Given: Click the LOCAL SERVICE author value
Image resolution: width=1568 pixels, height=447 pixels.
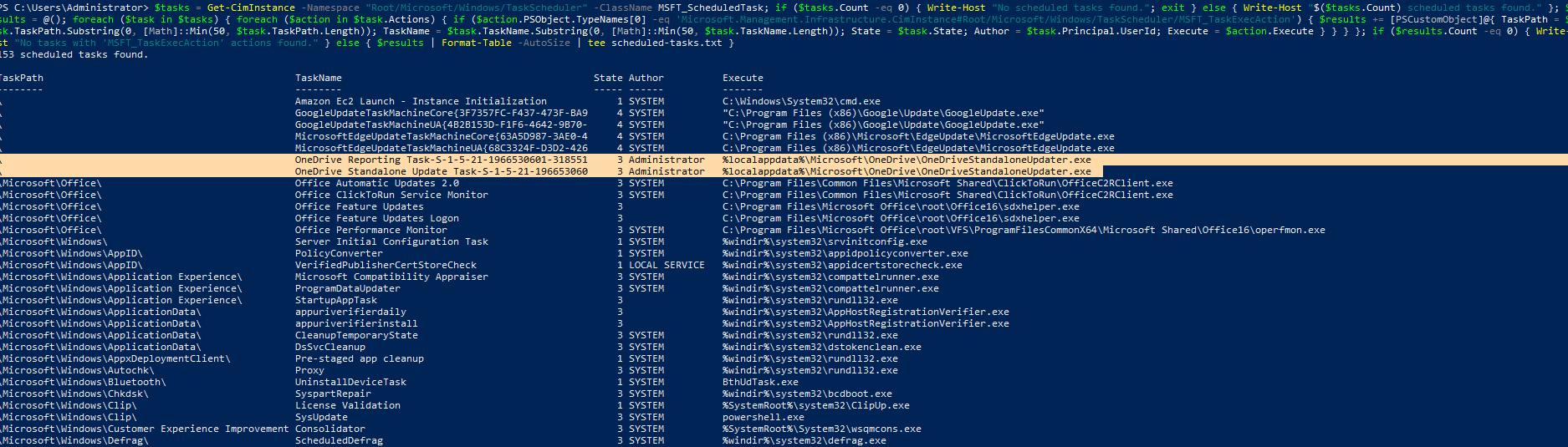Looking at the screenshot, I should 667,265.
